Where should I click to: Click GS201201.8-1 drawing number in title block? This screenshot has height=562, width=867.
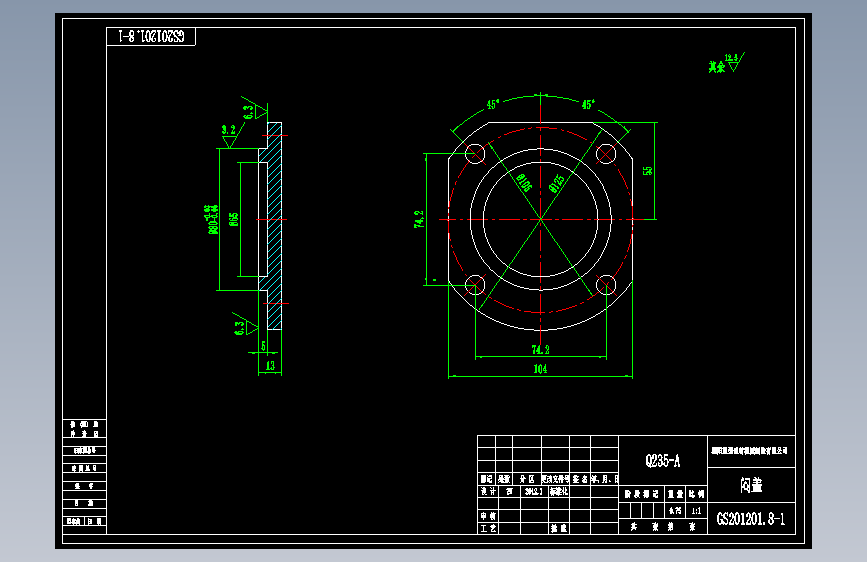[751, 519]
